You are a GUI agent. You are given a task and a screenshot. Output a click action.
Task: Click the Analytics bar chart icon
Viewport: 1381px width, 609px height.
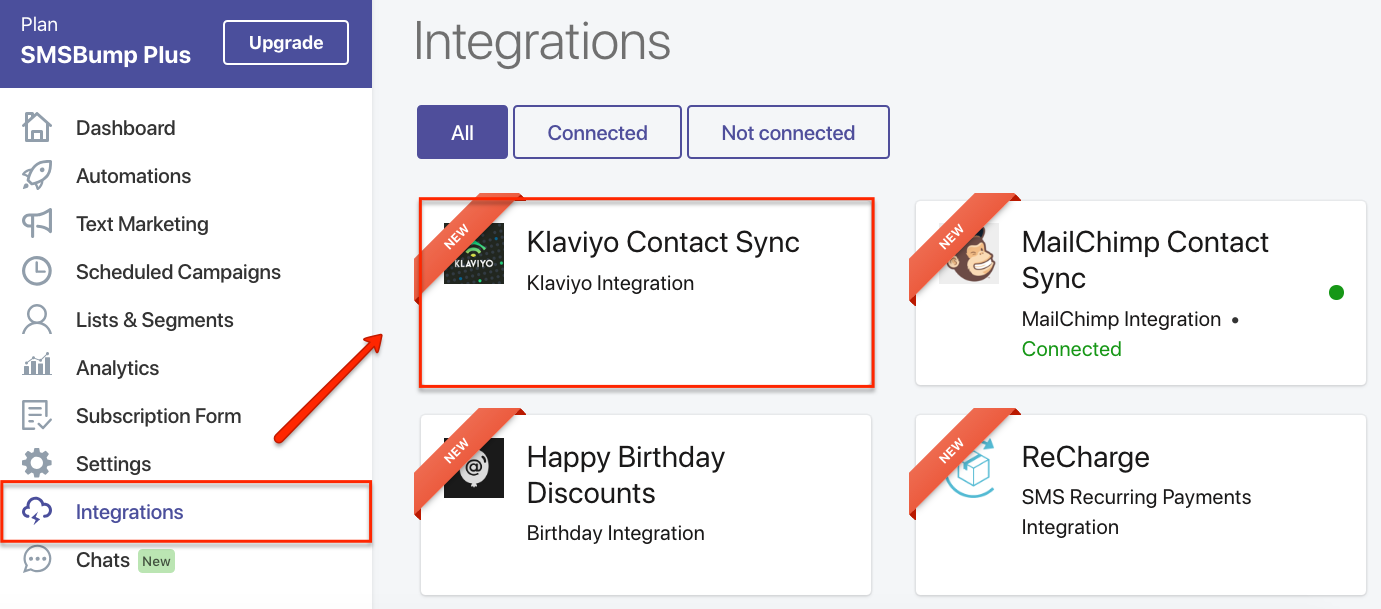[x=37, y=366]
